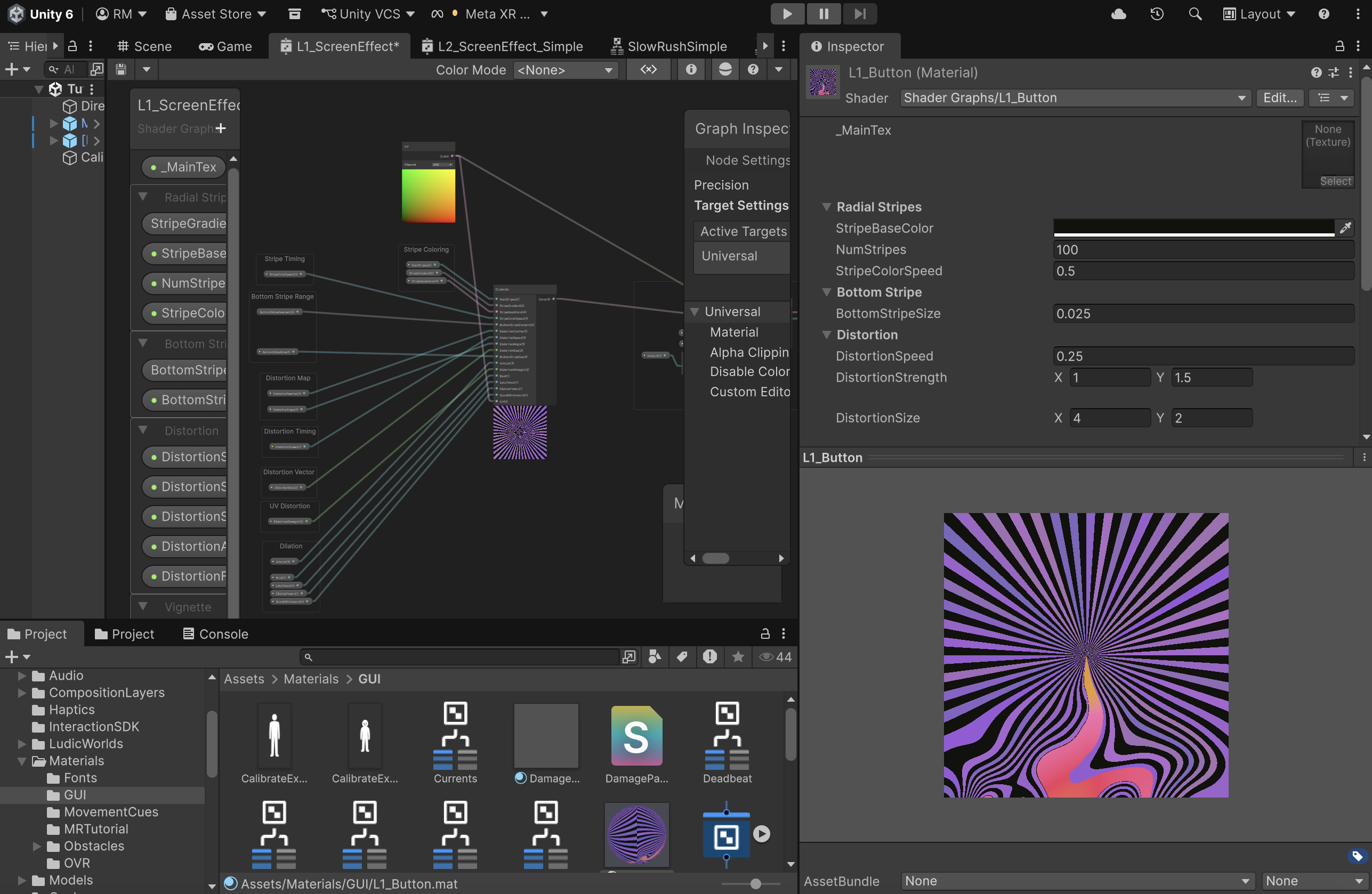Open Shader Graph help question icon
The height and width of the screenshot is (894, 1372).
(x=753, y=70)
